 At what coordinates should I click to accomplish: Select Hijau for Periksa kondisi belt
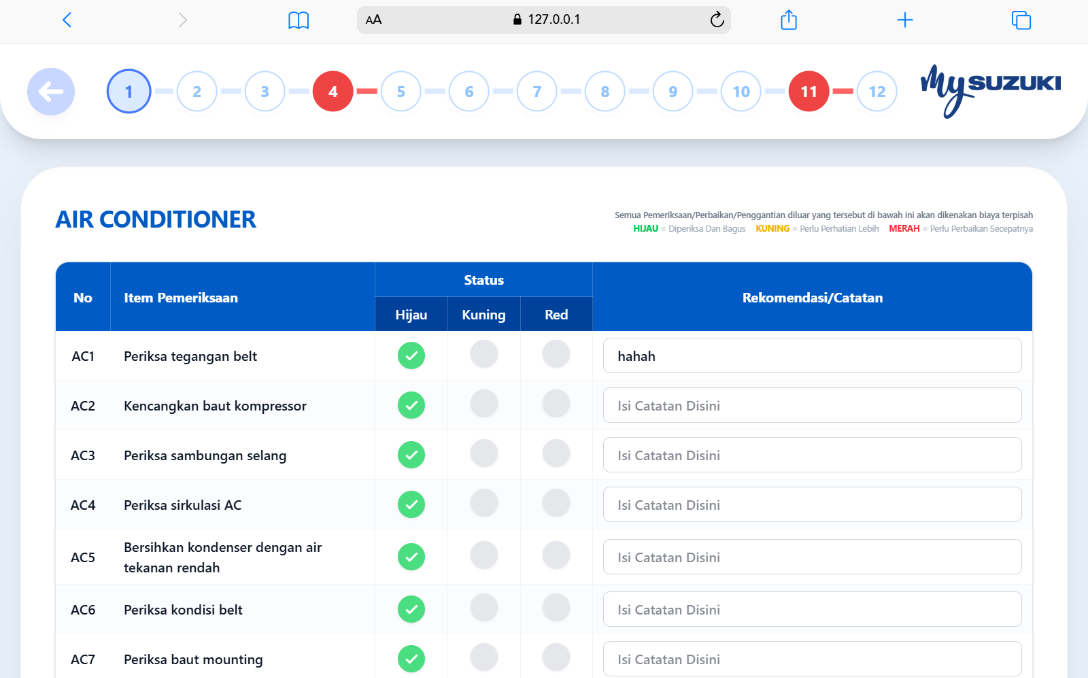click(x=411, y=609)
